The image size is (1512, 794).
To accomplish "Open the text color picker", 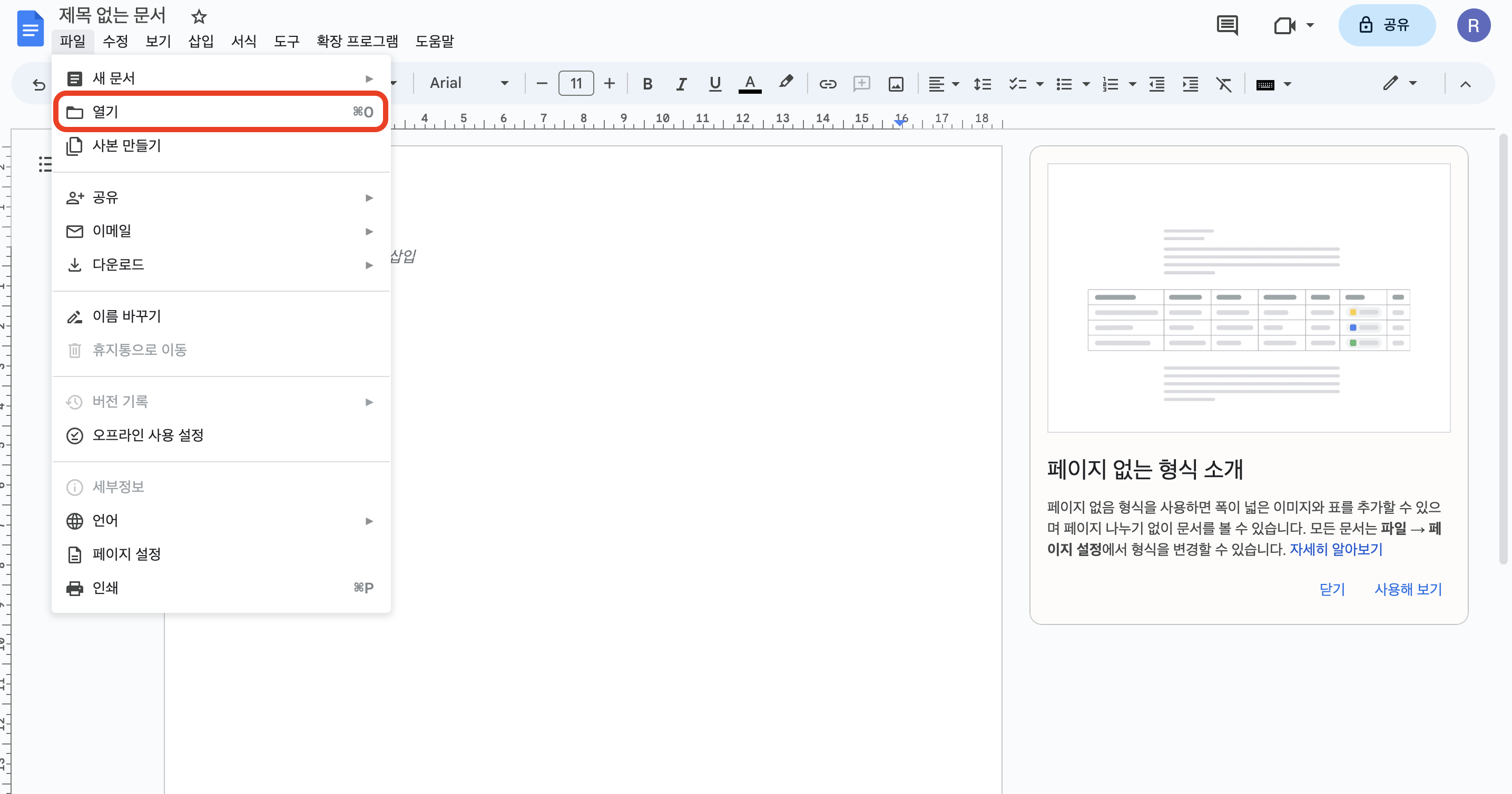I will tap(750, 84).
